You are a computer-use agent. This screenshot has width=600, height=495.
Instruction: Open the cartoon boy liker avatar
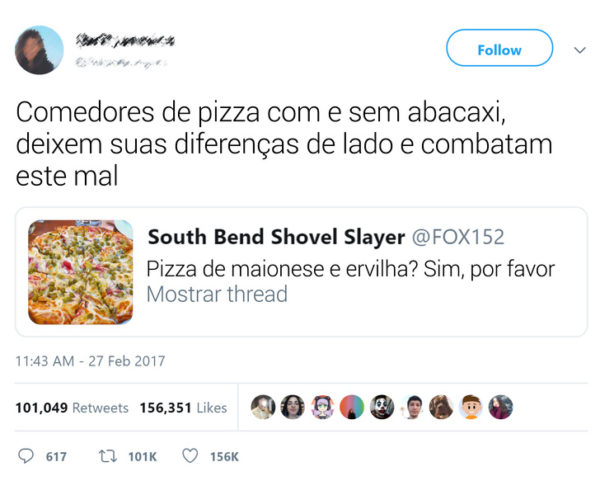coord(471,407)
